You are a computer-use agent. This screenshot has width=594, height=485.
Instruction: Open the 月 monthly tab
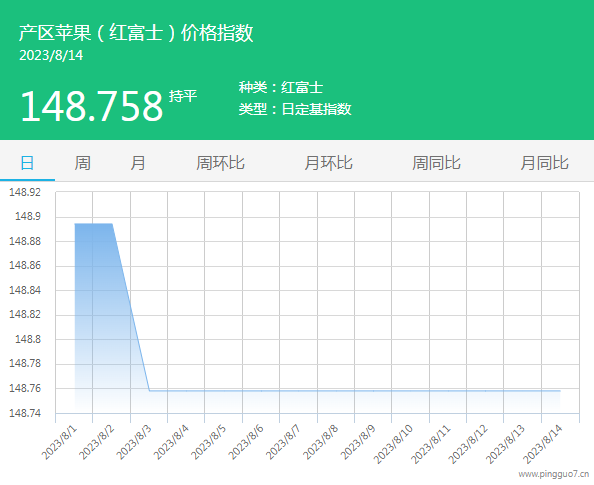(x=138, y=163)
